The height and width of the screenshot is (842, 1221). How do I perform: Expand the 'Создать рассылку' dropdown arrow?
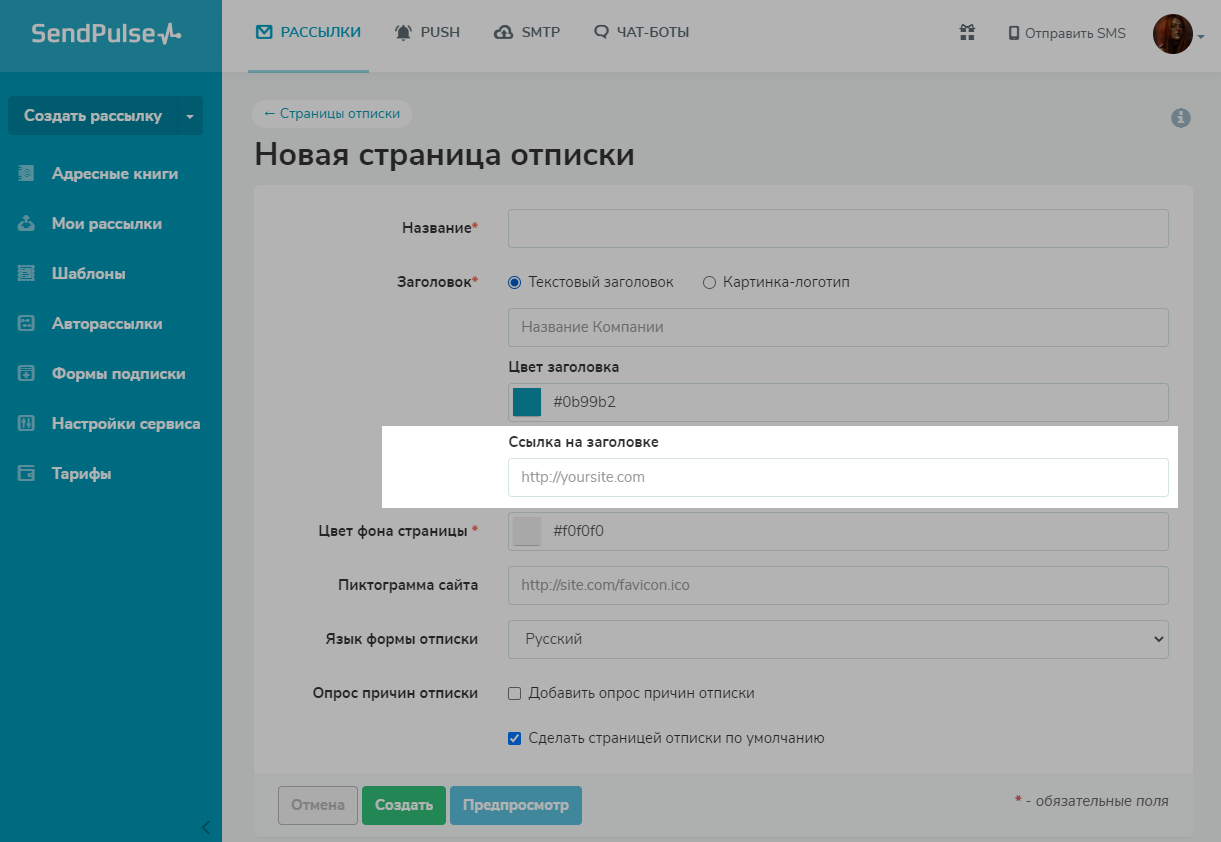coord(190,116)
